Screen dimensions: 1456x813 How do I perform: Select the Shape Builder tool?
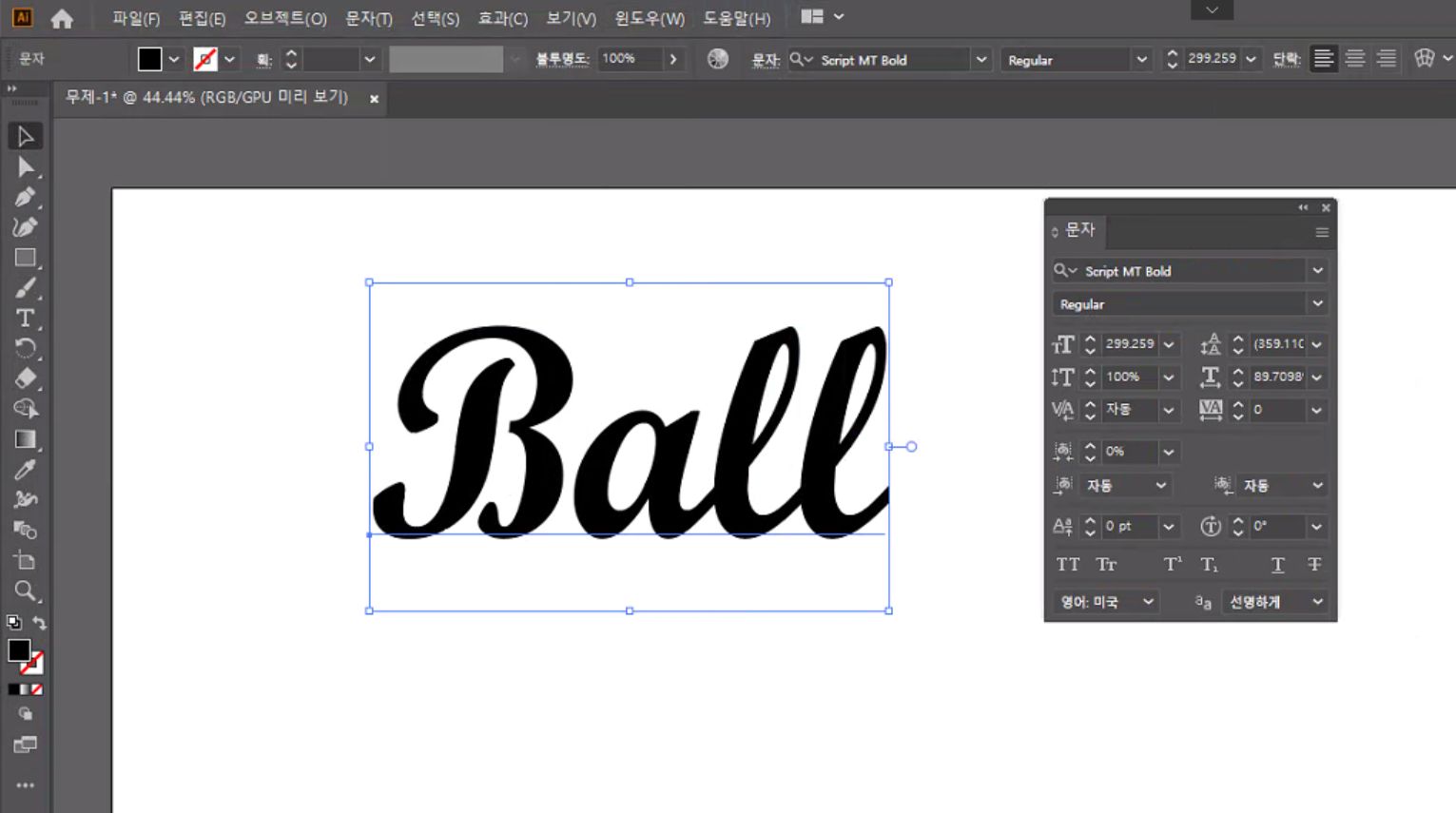click(x=25, y=409)
